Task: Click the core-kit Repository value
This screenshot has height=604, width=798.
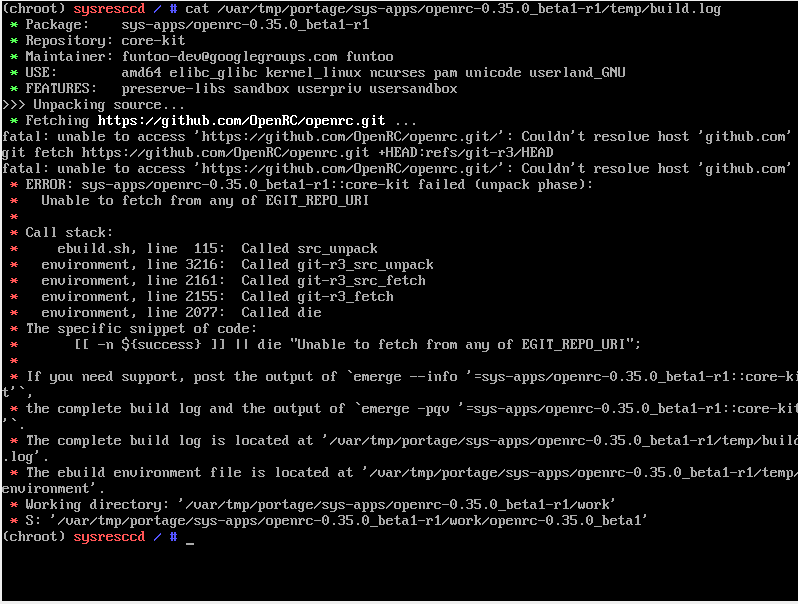Action: pyautogui.click(x=153, y=40)
